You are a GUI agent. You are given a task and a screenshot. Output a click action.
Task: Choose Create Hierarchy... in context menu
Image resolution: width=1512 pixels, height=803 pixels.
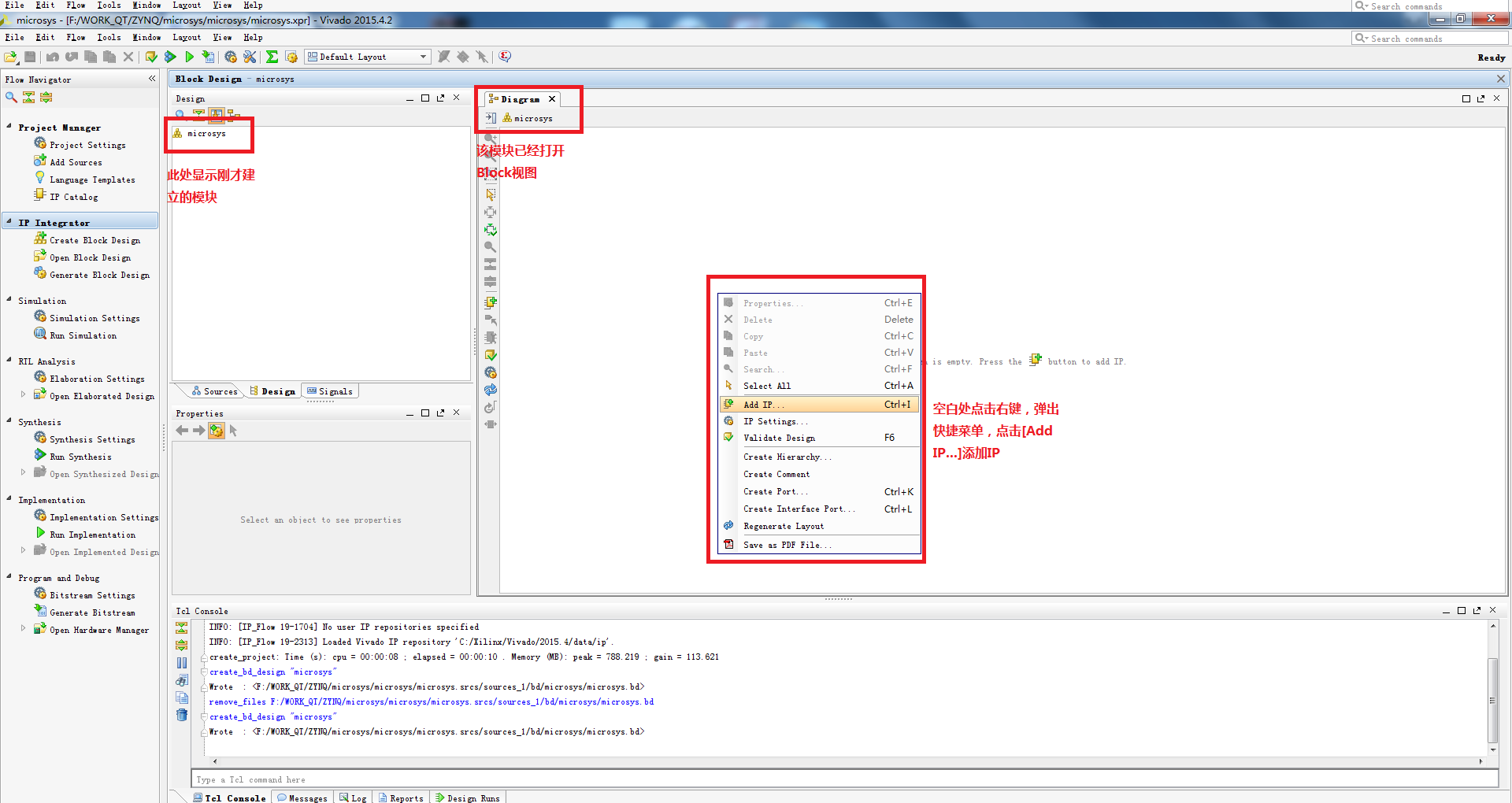point(819,457)
